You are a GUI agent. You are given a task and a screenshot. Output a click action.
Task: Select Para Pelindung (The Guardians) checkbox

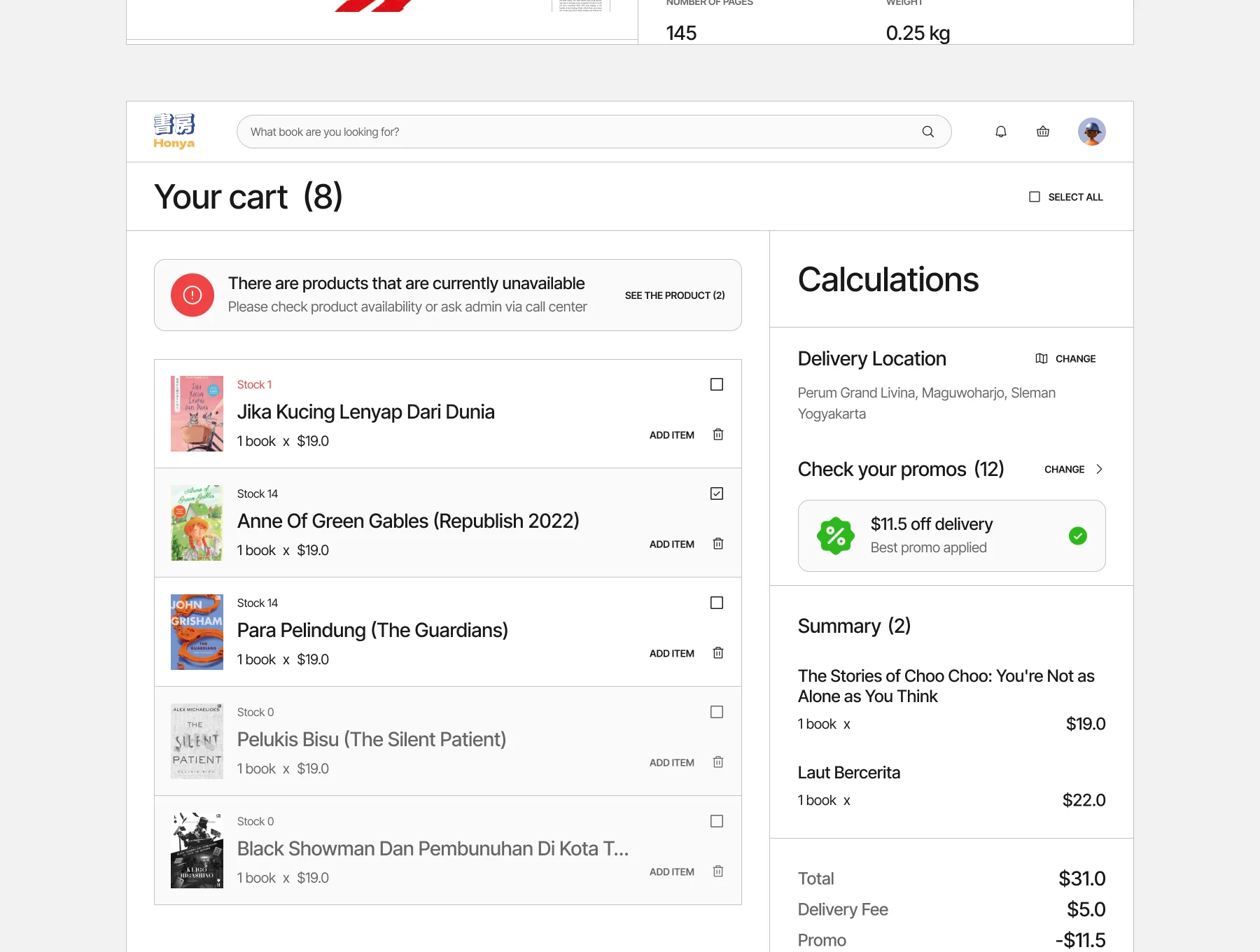pos(717,603)
